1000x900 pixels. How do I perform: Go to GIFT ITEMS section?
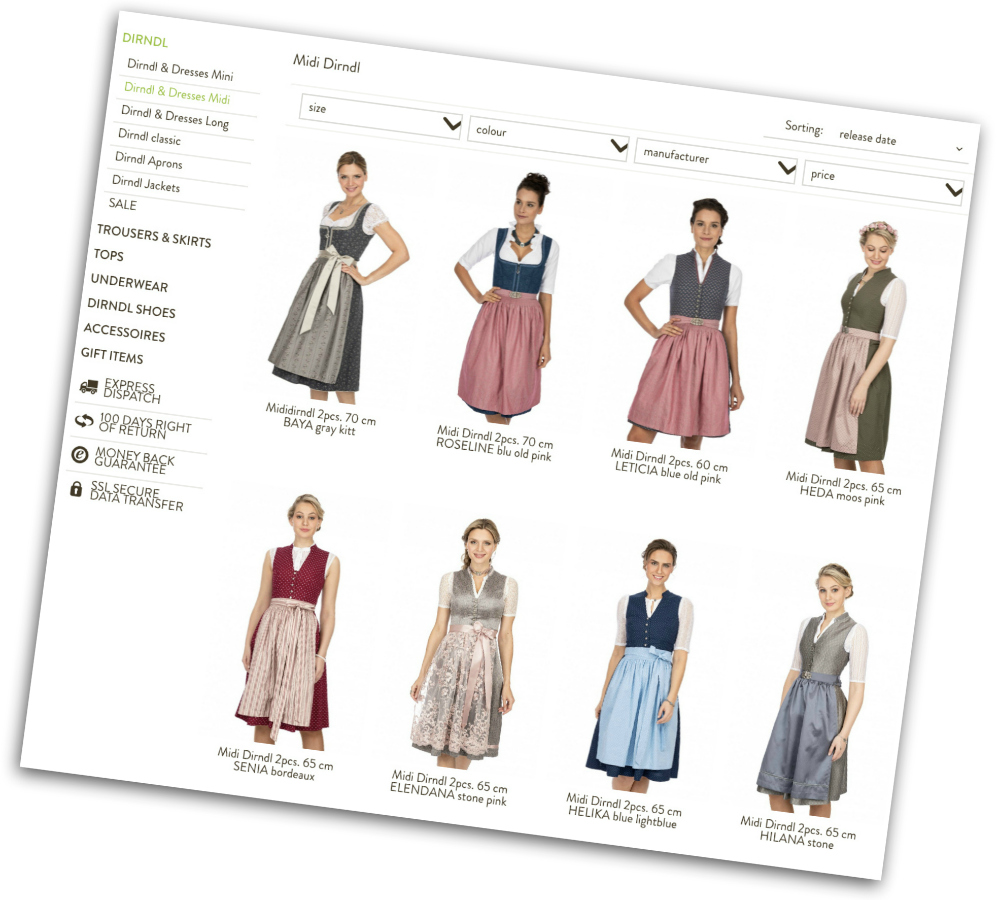pyautogui.click(x=112, y=355)
